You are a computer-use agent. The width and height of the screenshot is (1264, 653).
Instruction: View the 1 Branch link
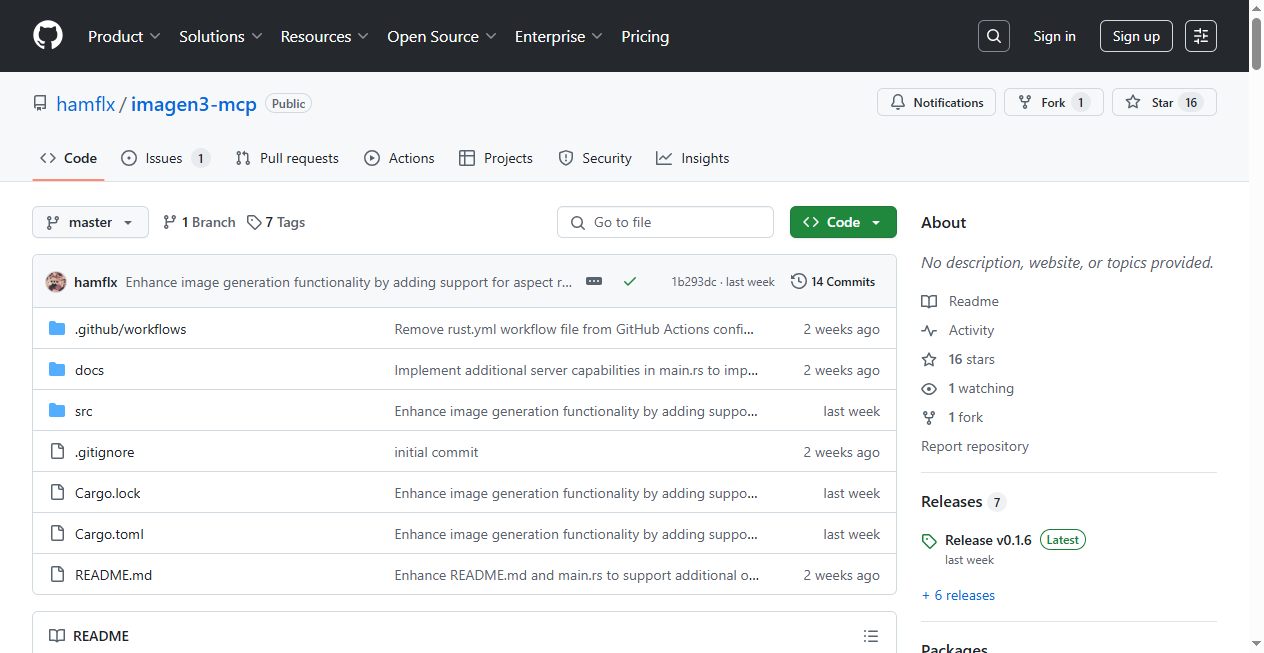(199, 222)
